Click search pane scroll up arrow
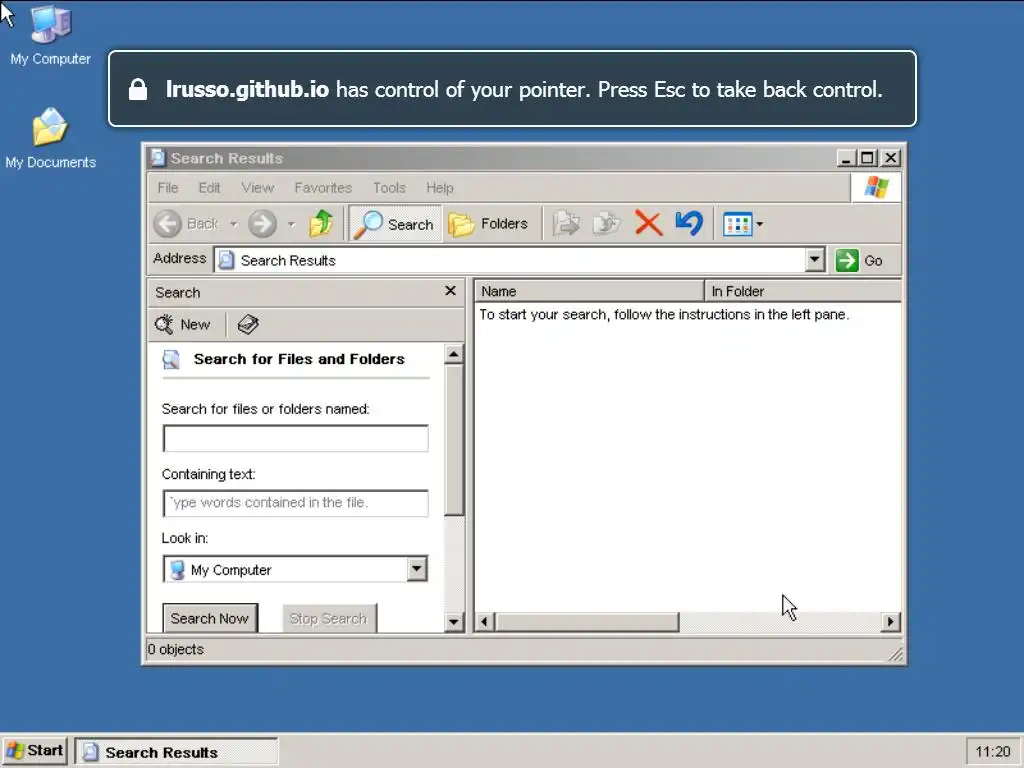The width and height of the screenshot is (1024, 768). click(x=453, y=355)
